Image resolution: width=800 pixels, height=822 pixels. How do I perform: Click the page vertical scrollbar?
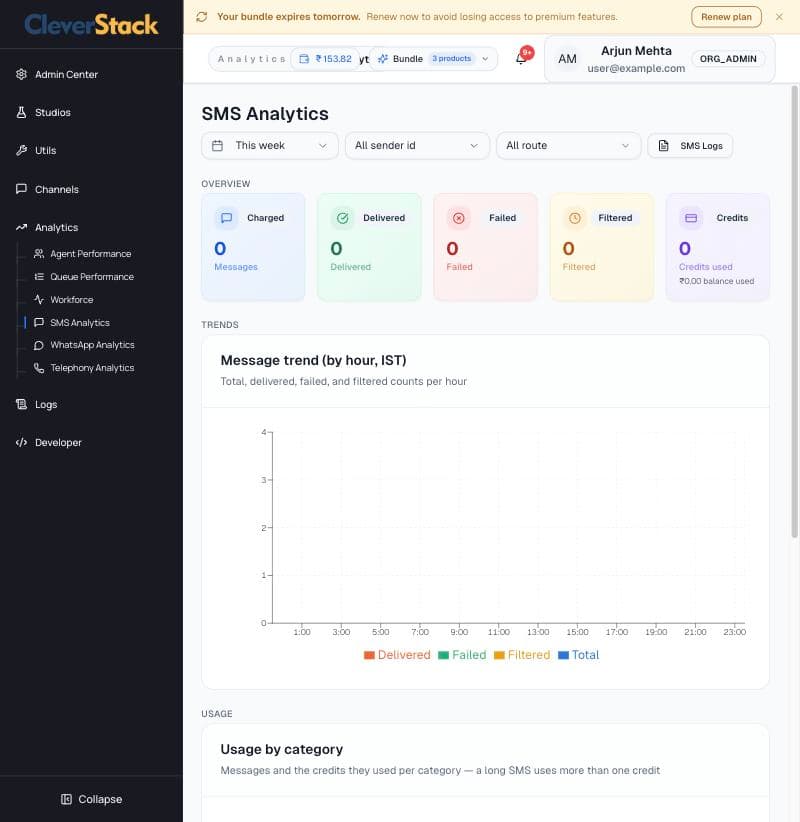795,312
